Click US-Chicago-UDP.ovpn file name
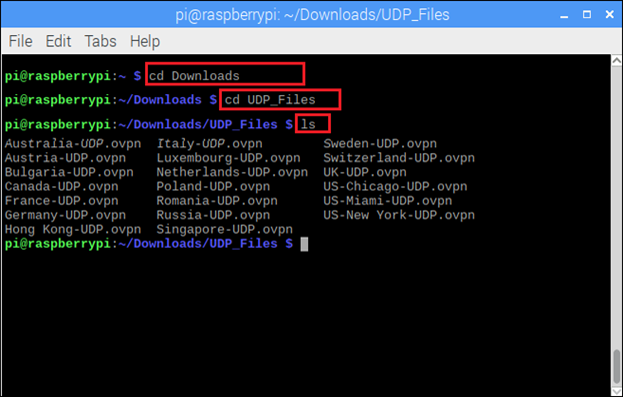Viewport: 623px width, 397px height. click(x=395, y=186)
